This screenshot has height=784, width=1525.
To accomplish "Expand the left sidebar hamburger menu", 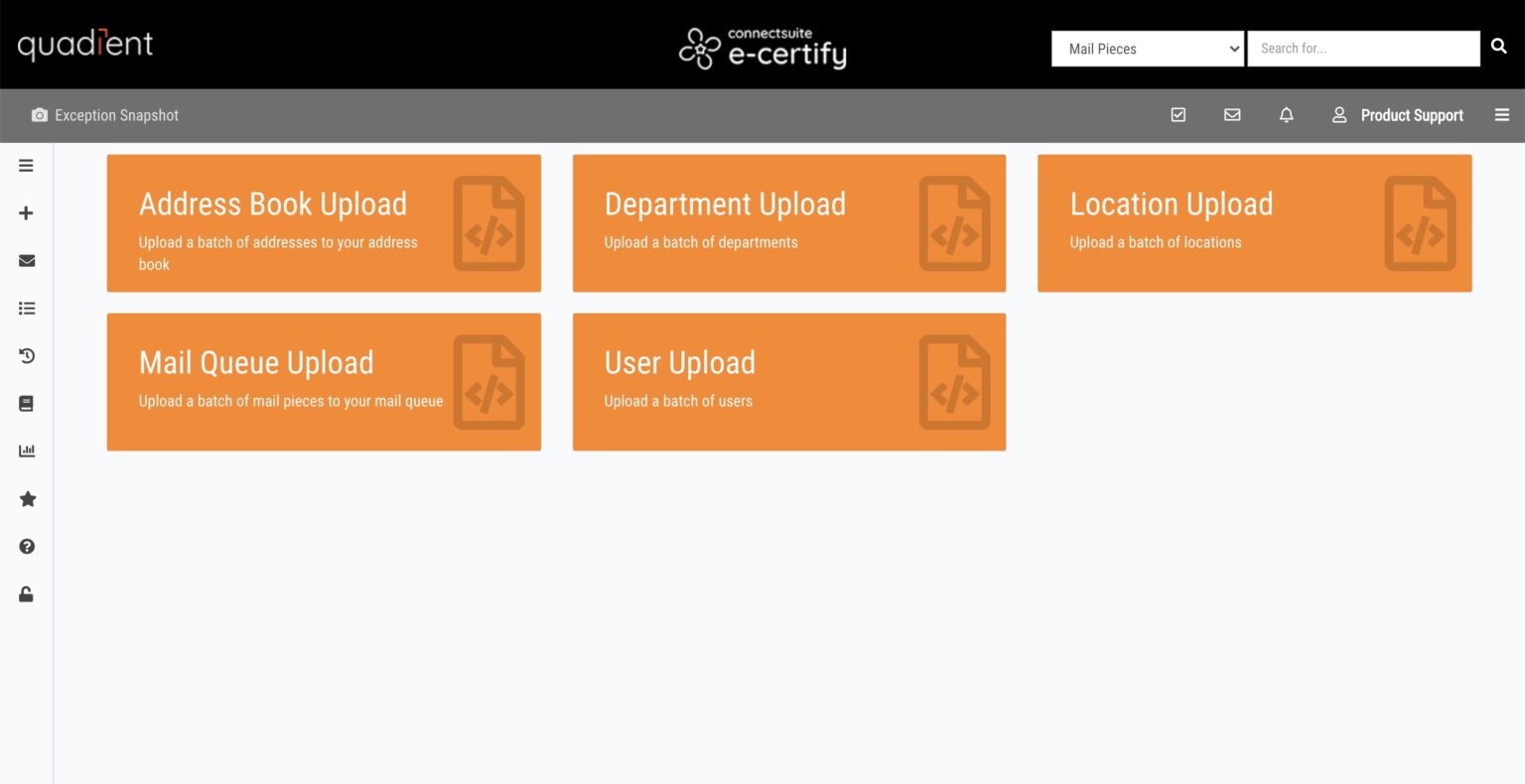I will pyautogui.click(x=26, y=166).
